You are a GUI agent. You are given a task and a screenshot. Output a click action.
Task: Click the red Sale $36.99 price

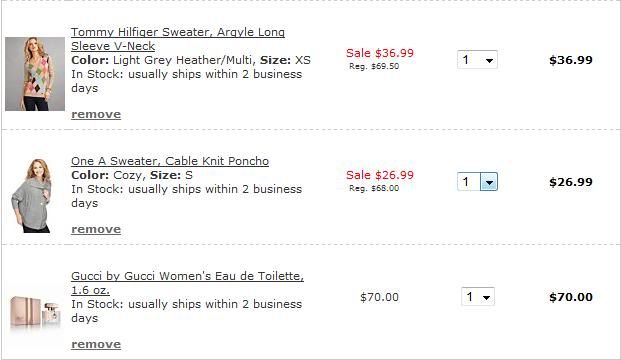pos(380,53)
